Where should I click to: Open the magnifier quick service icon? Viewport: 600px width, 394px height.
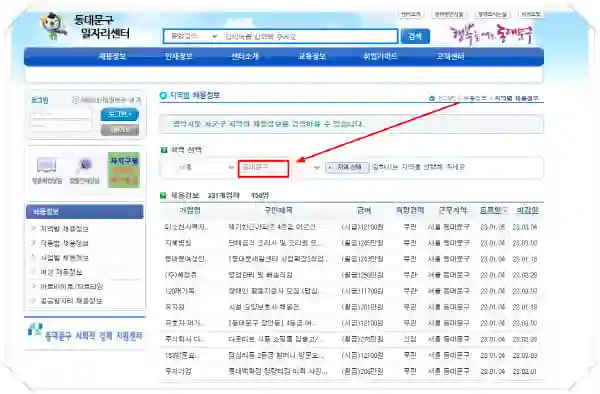[x=85, y=171]
